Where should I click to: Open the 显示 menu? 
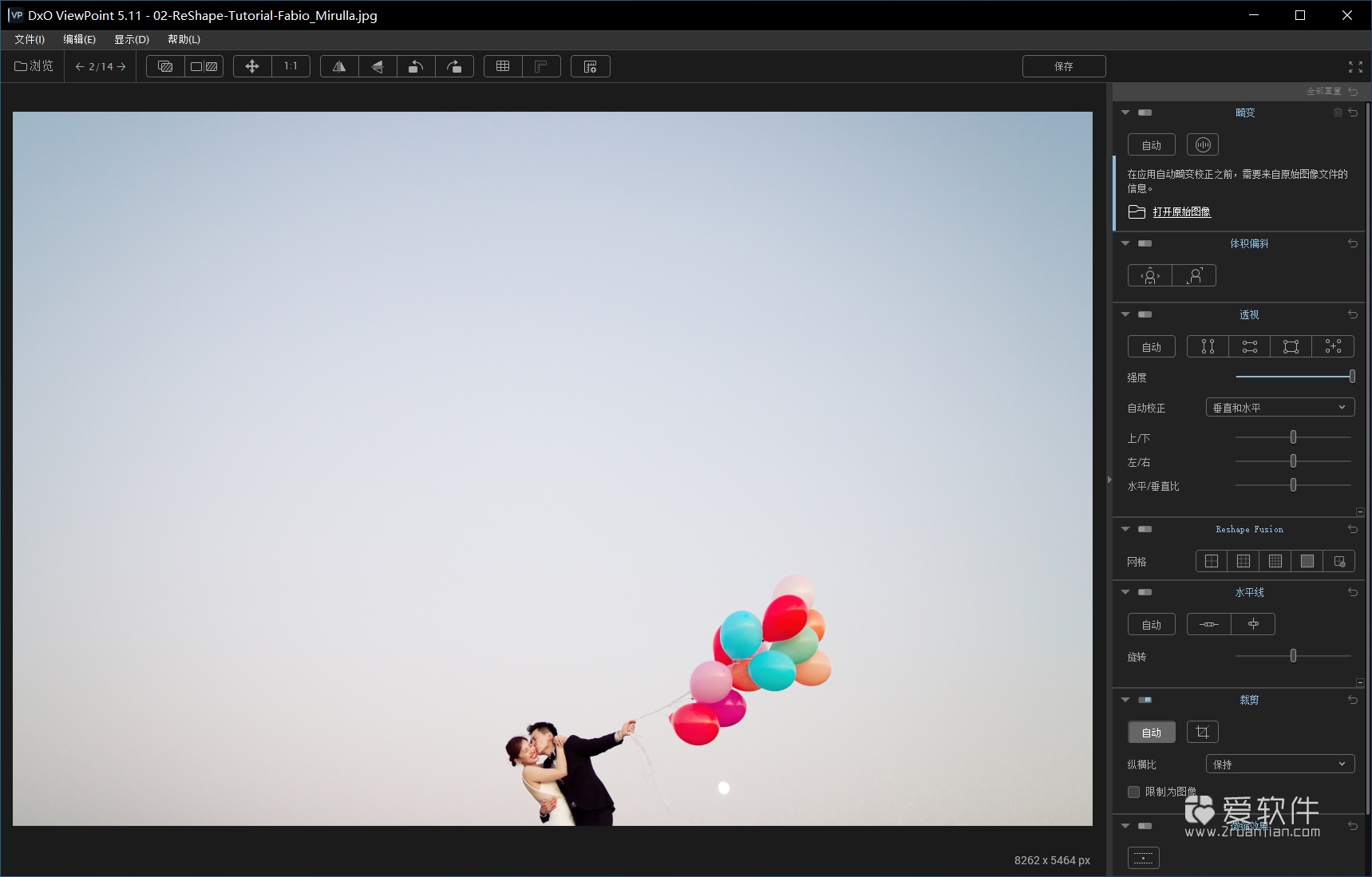[x=132, y=39]
